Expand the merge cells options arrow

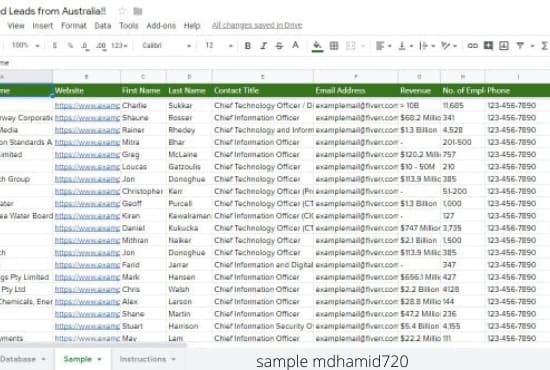pos(363,46)
